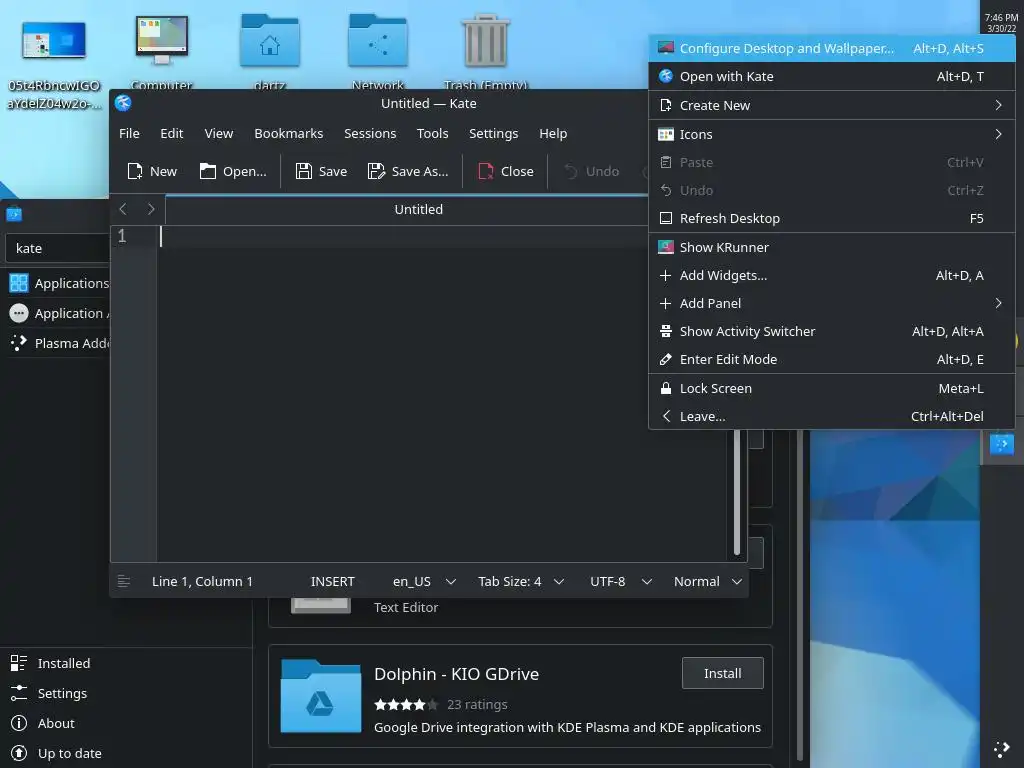The height and width of the screenshot is (768, 1024).
Task: Click line number 1 in the gutter
Action: click(x=122, y=236)
